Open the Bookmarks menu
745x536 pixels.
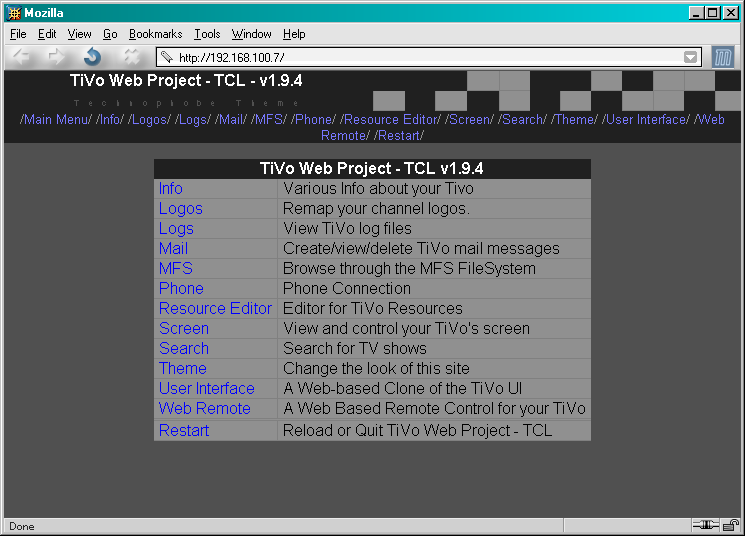(155, 34)
